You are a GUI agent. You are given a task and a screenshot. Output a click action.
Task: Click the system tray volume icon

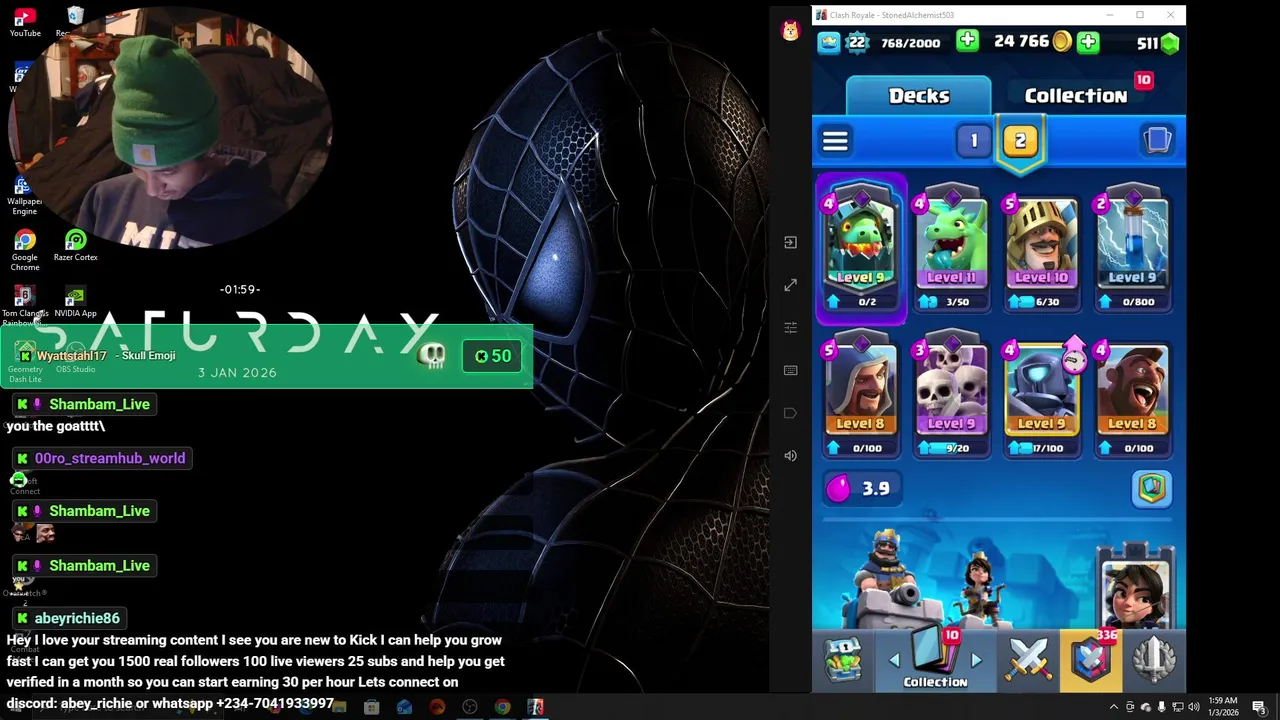[x=1194, y=707]
